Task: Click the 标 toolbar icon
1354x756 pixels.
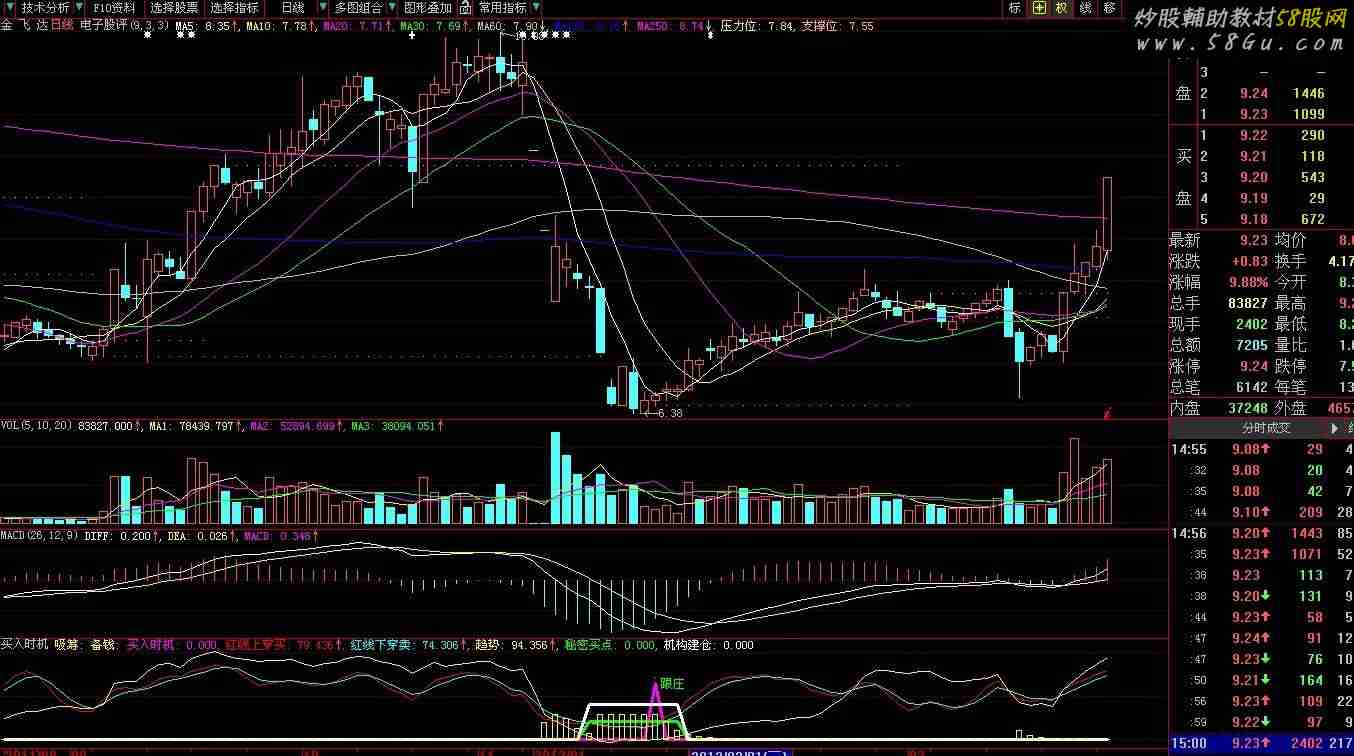Action: click(x=1015, y=8)
